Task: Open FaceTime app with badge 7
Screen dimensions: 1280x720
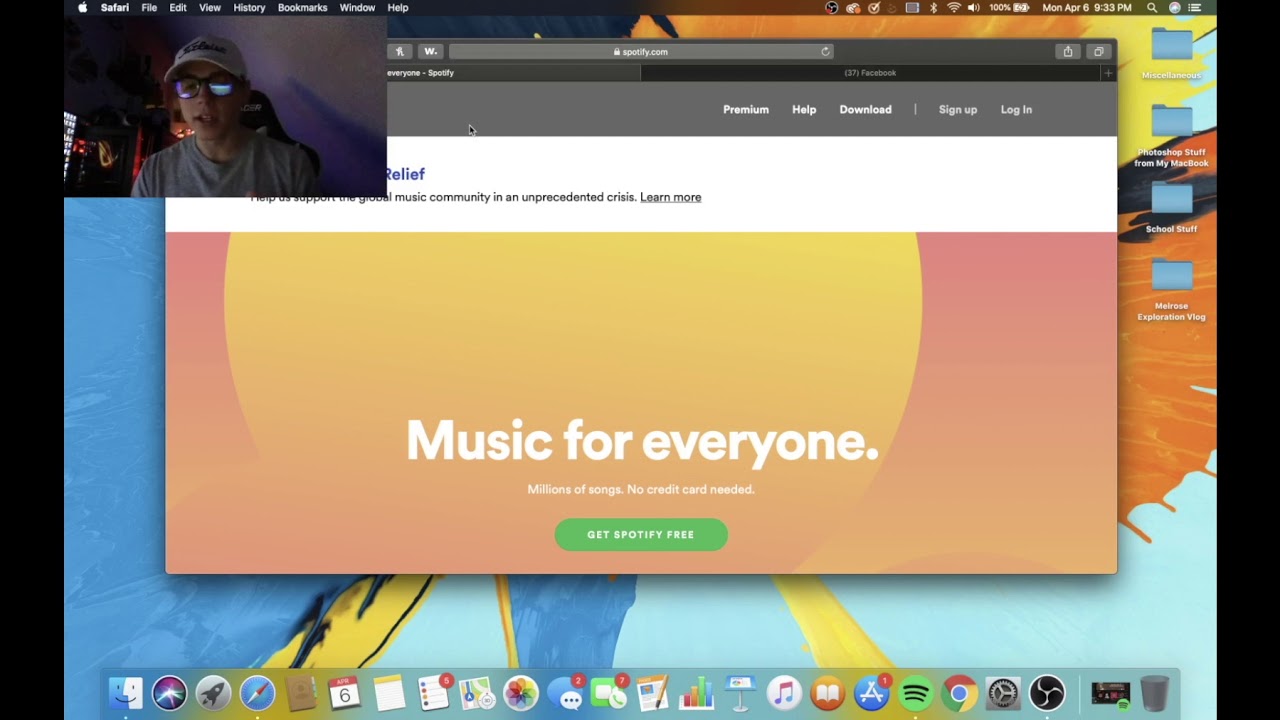Action: (x=608, y=693)
